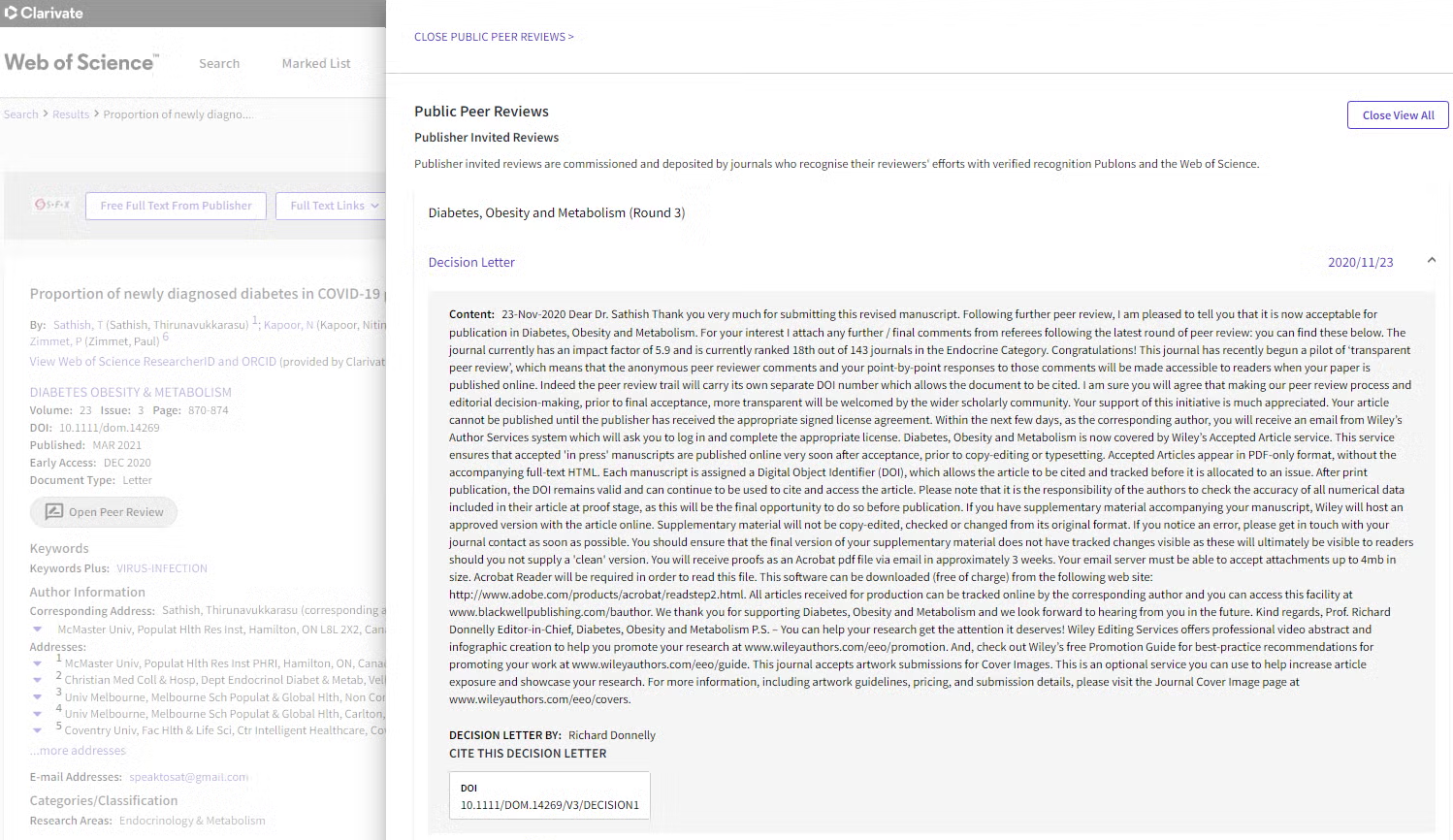Open the Decision Letter link
Viewport: 1453px width, 840px height.
[471, 263]
